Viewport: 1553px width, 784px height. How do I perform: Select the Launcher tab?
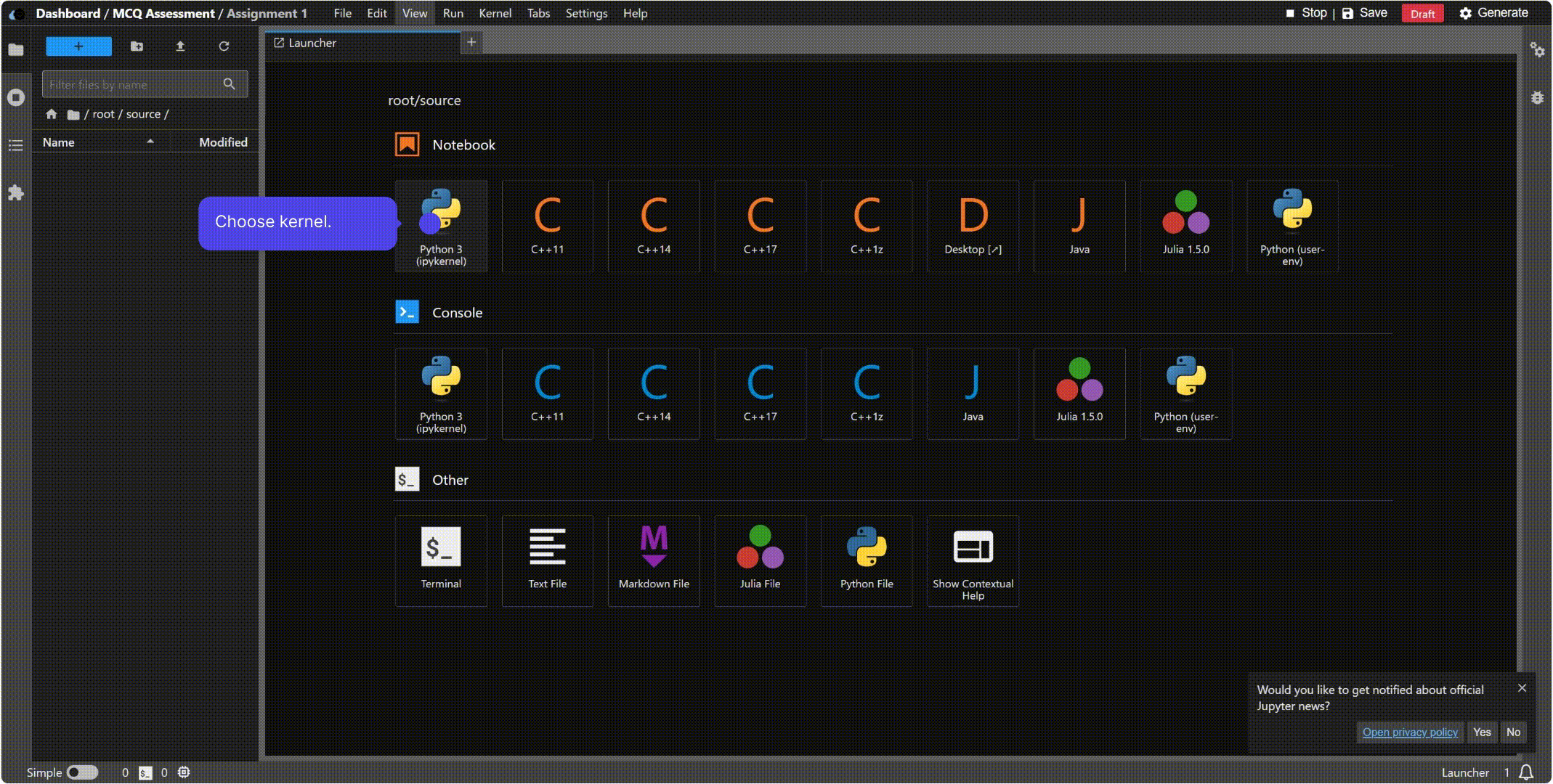point(363,43)
